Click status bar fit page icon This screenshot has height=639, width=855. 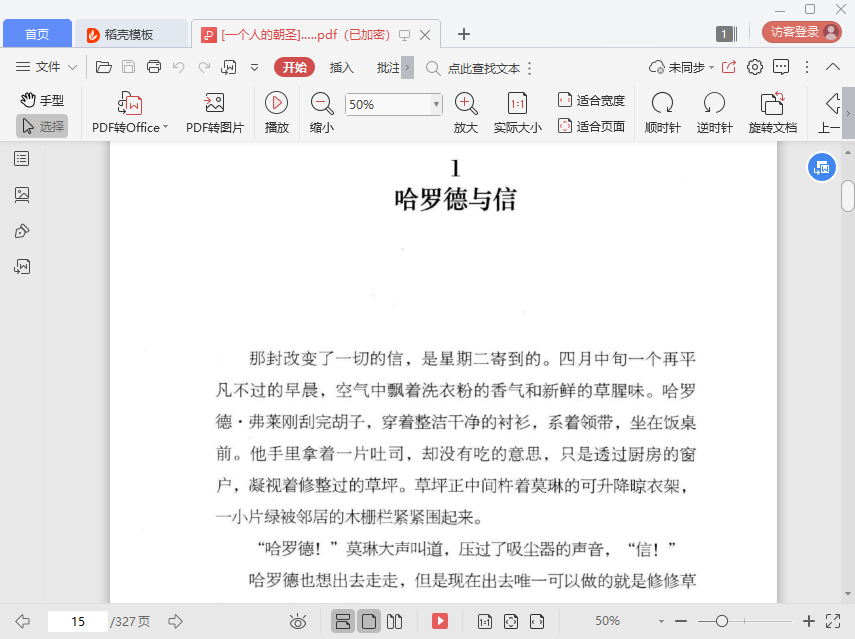coord(511,621)
